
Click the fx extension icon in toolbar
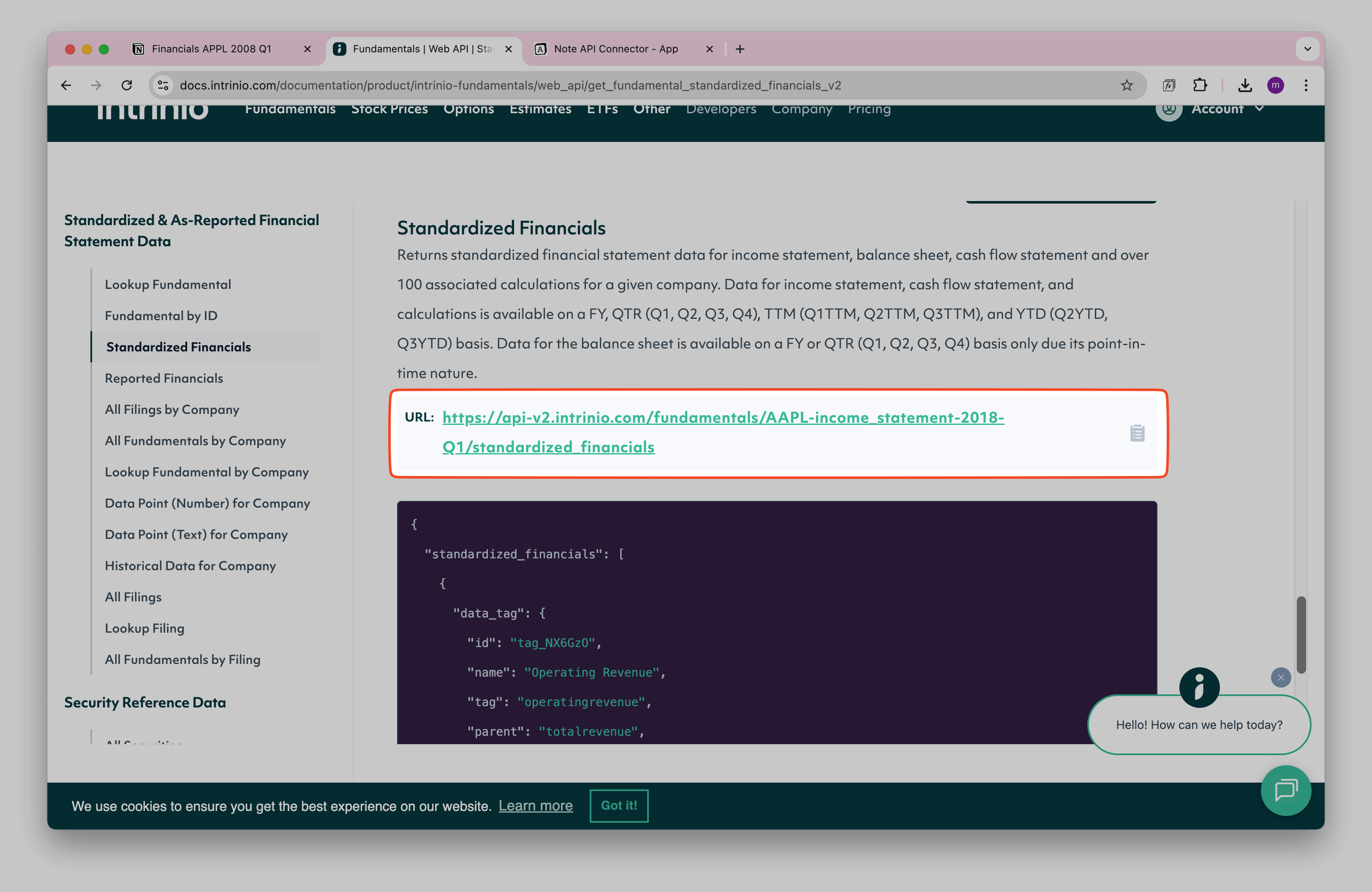pyautogui.click(x=1169, y=85)
